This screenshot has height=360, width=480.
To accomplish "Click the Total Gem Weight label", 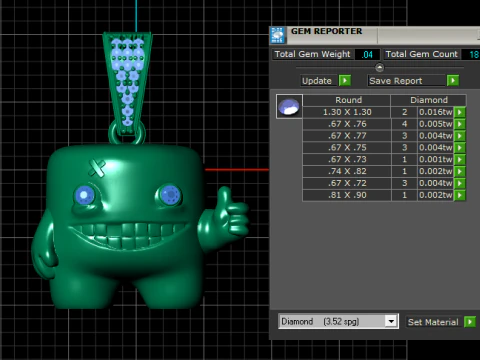I will click(312, 54).
